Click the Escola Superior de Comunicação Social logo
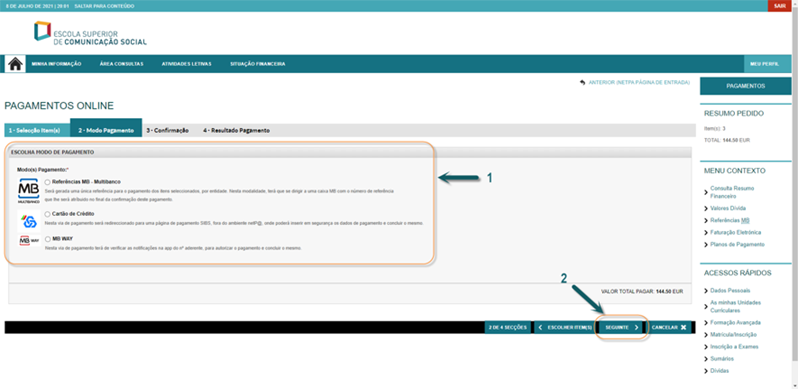The height and width of the screenshot is (389, 798). (90, 33)
